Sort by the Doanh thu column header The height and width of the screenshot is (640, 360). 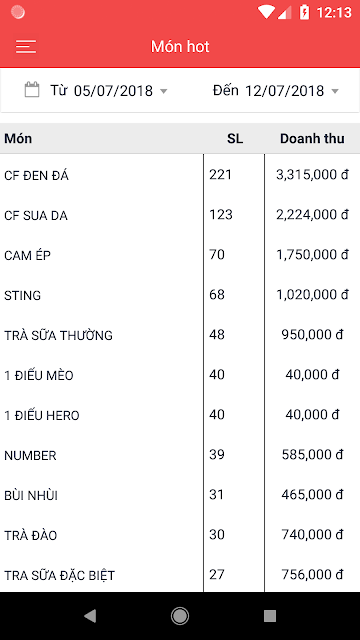click(312, 138)
